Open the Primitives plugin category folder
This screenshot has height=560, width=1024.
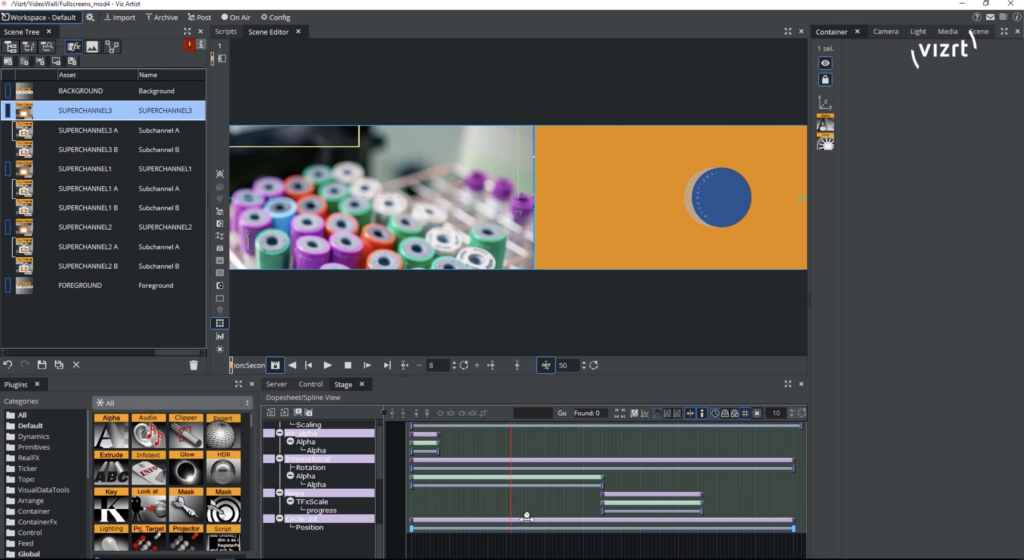34,447
